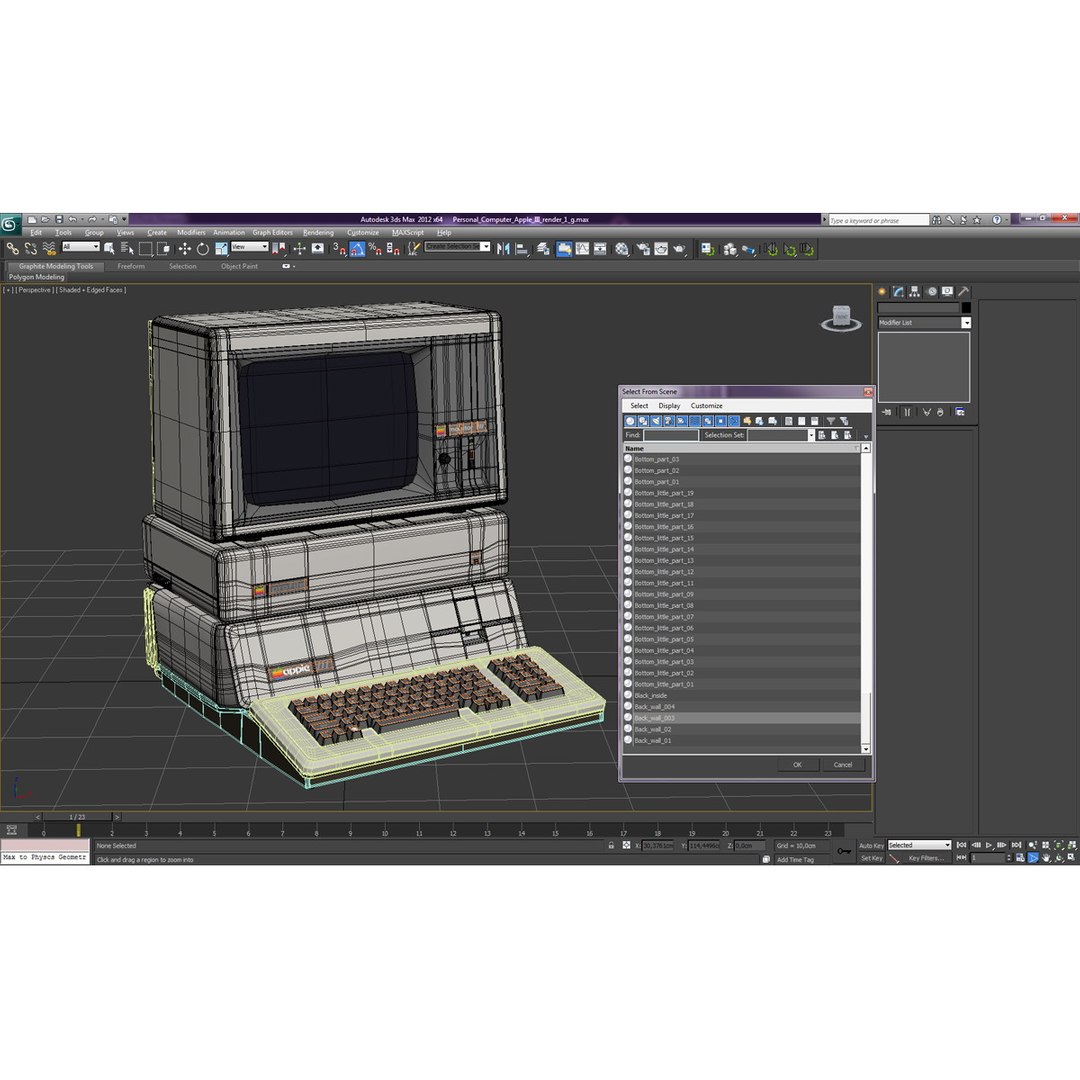
Task: Open the Edit menu
Action: (x=36, y=233)
